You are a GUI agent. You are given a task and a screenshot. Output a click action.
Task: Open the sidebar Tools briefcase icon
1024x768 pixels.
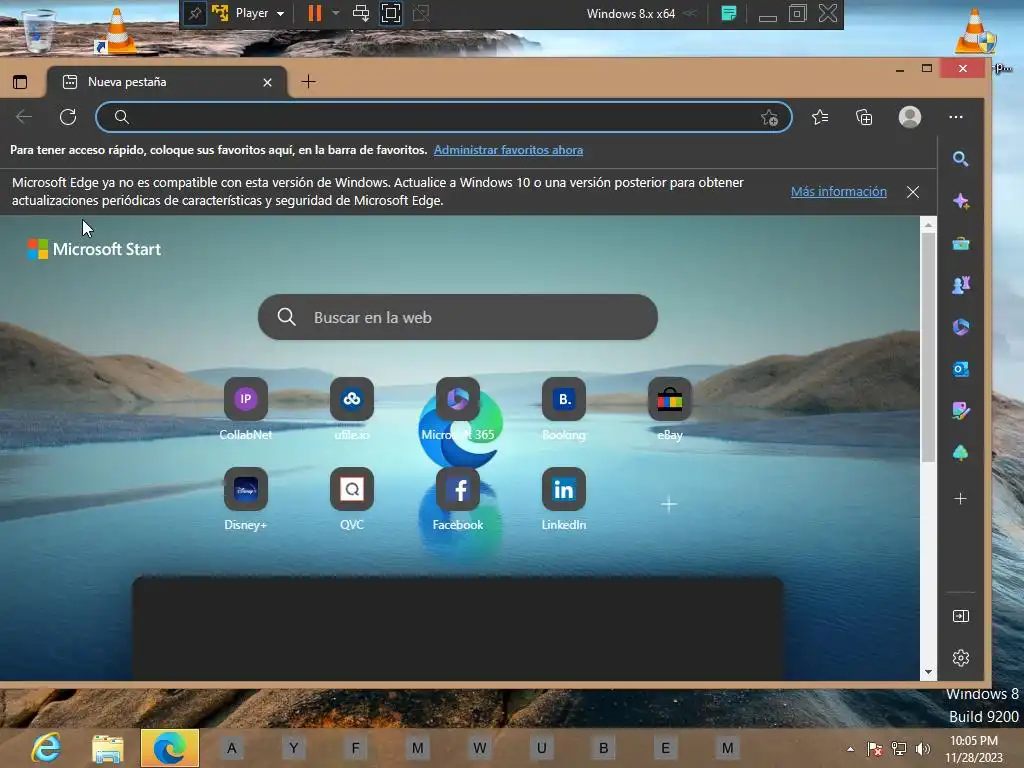pyautogui.click(x=960, y=244)
